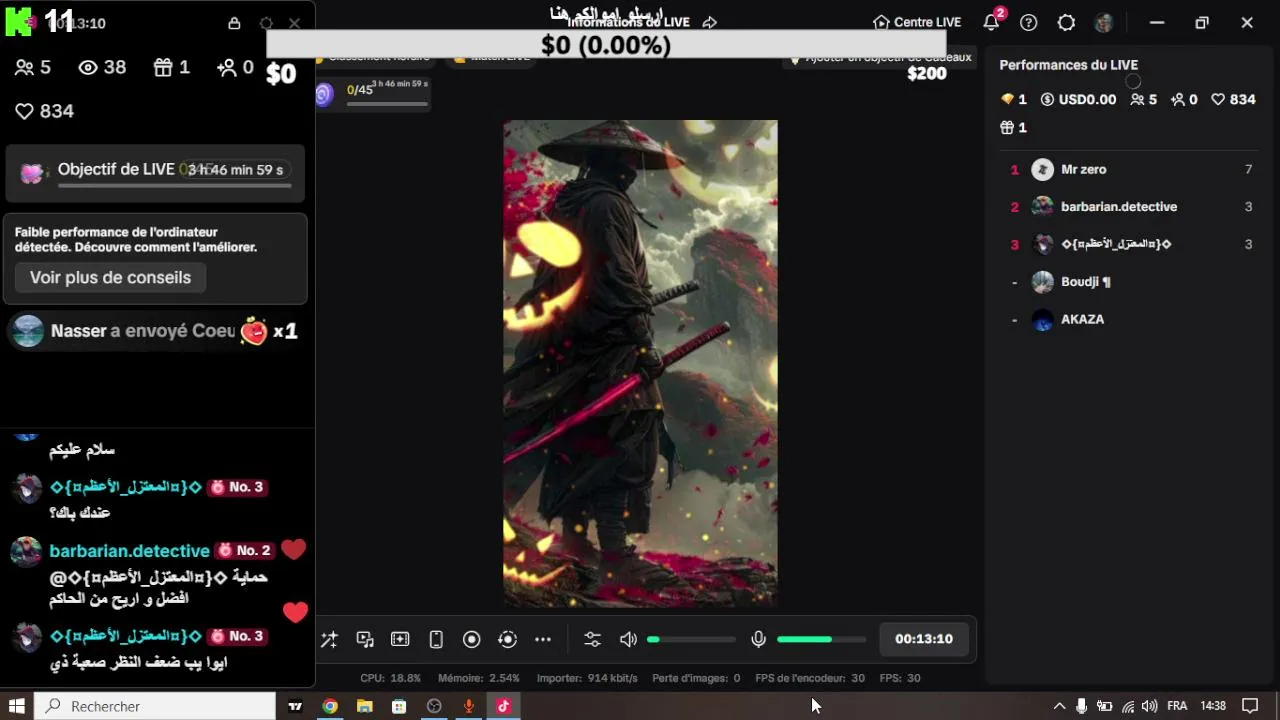Close the chat overlay panel
This screenshot has width=1280, height=720.
point(294,23)
